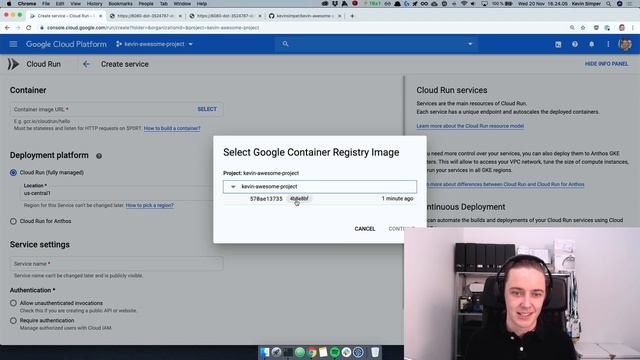Viewport: 640px width, 360px height.
Task: Open the Apple menu
Action: point(9,4)
